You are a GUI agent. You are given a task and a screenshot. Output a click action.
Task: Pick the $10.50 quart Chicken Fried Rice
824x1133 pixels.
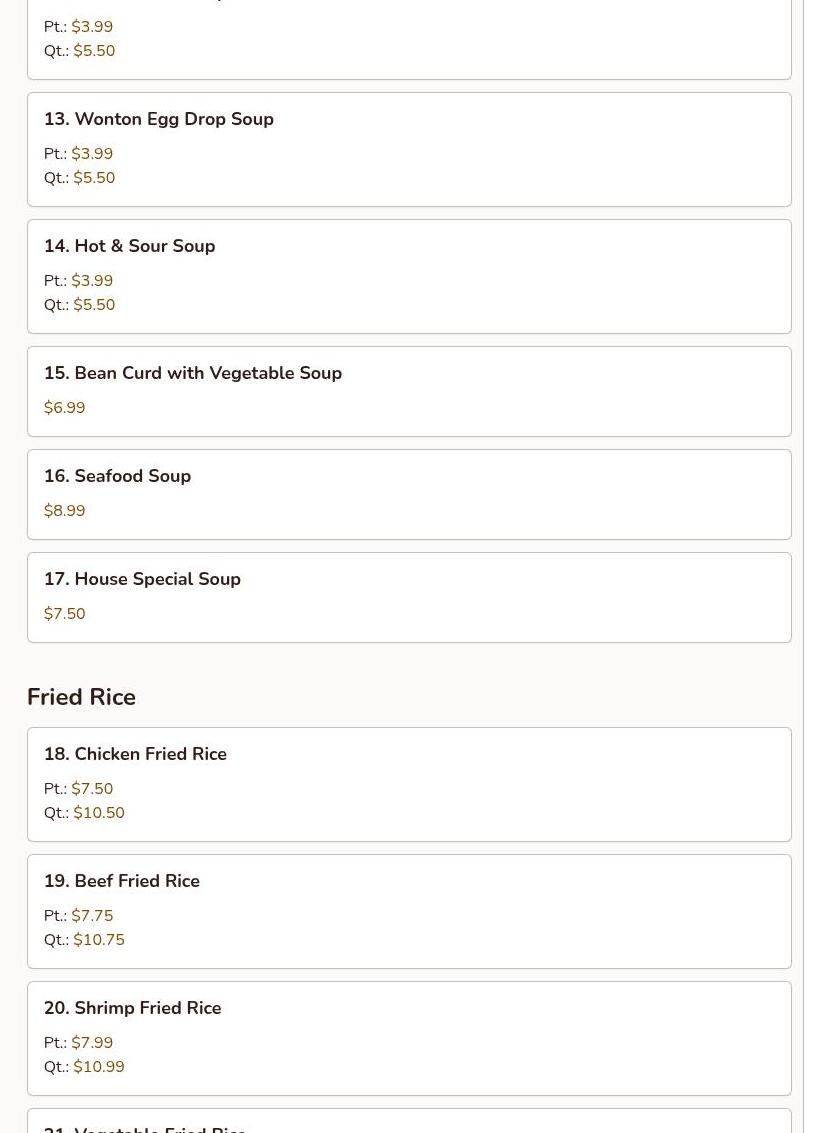coord(99,813)
